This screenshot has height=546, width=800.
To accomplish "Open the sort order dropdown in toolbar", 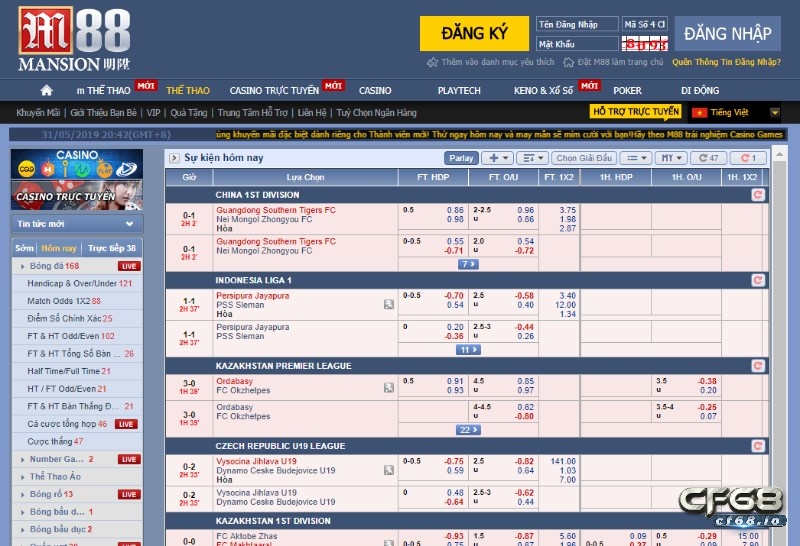I will pos(532,158).
